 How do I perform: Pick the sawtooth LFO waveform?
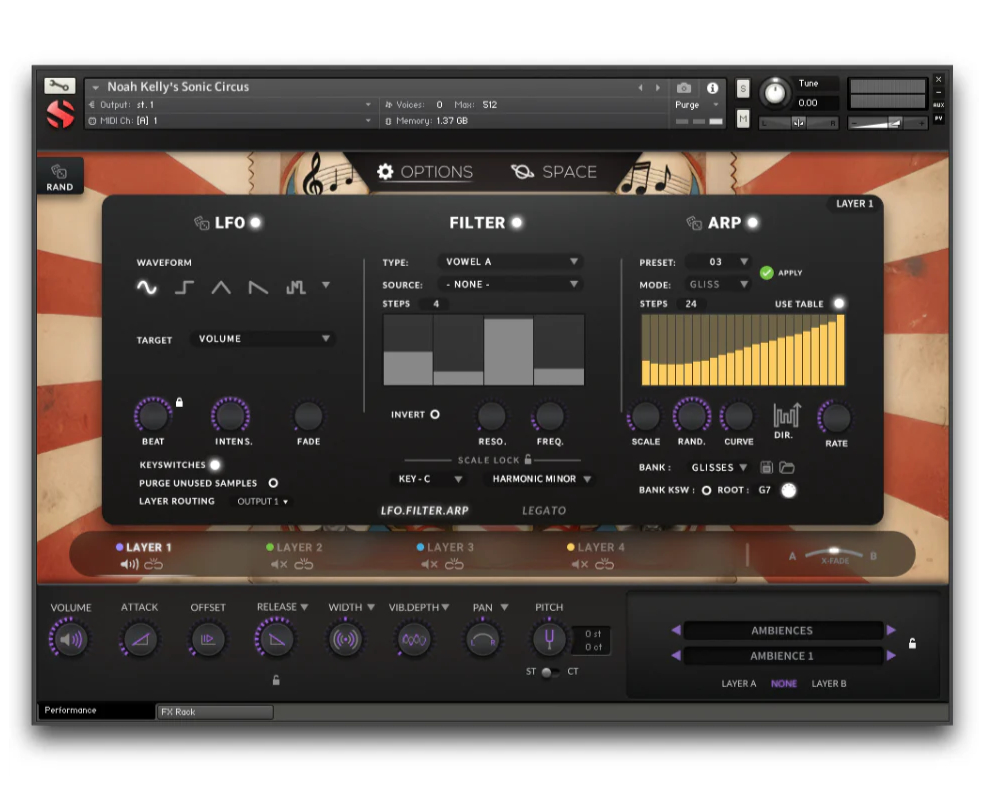(258, 288)
